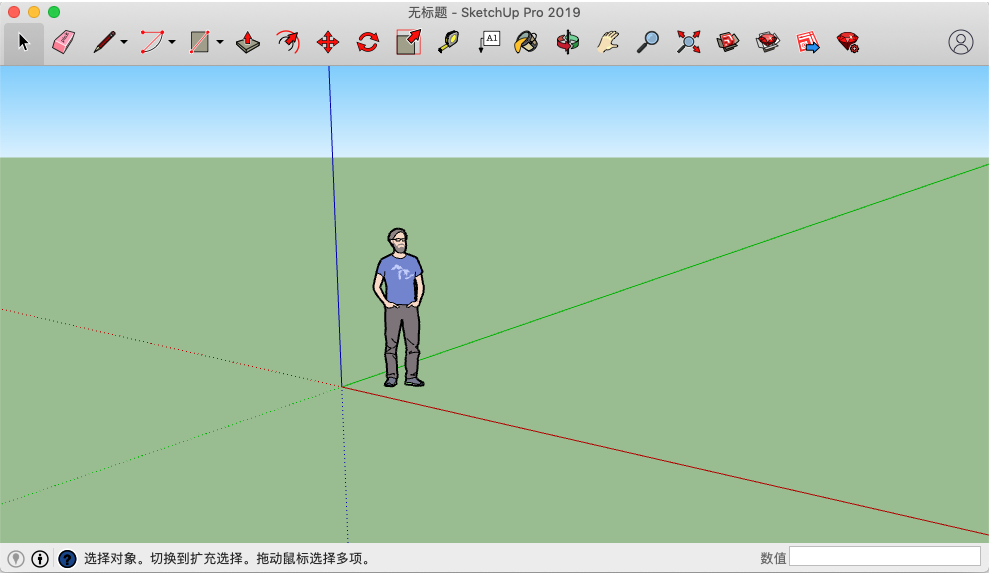Click the 数值 measurements input box
The image size is (989, 573).
pyautogui.click(x=885, y=557)
